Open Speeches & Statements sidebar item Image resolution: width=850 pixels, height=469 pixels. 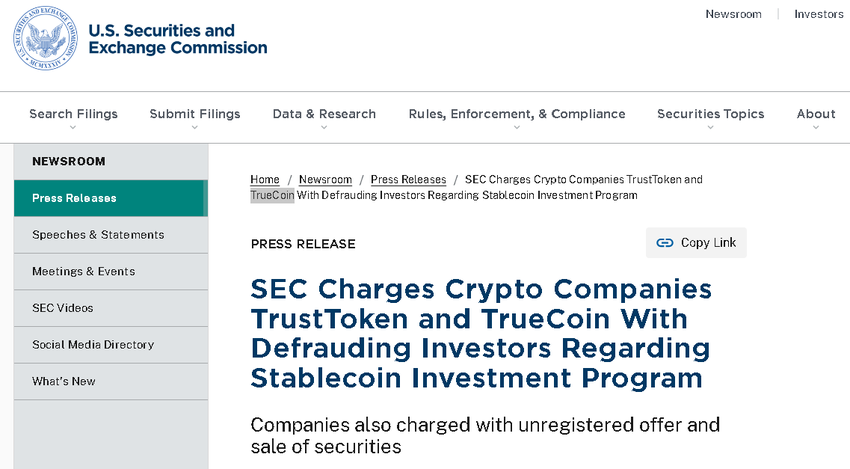98,235
